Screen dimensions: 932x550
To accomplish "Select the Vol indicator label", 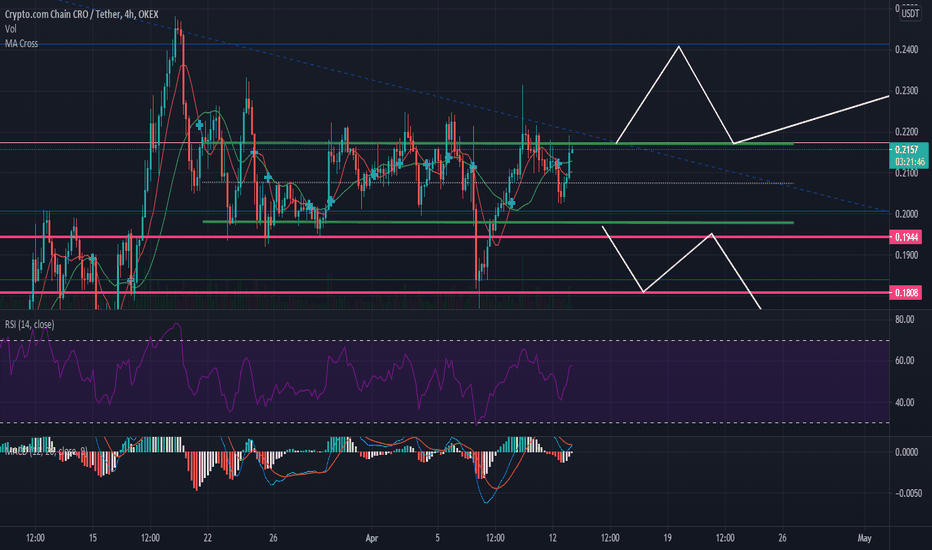I will (x=11, y=29).
